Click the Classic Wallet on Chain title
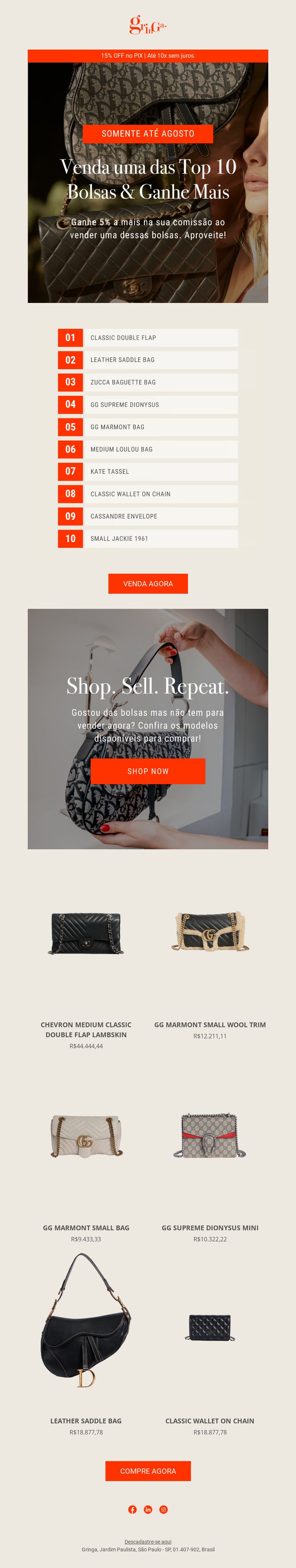 210,1421
